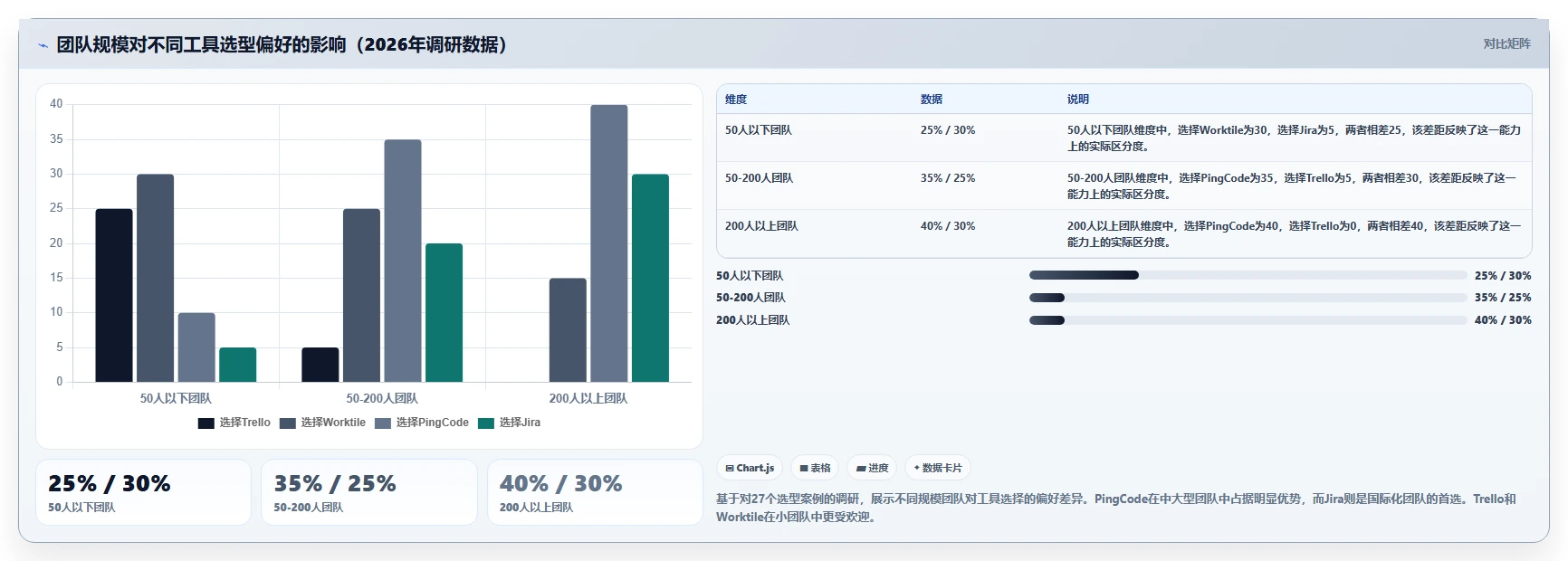Click the 50-200人团队 progress bar

[x=1248, y=298]
